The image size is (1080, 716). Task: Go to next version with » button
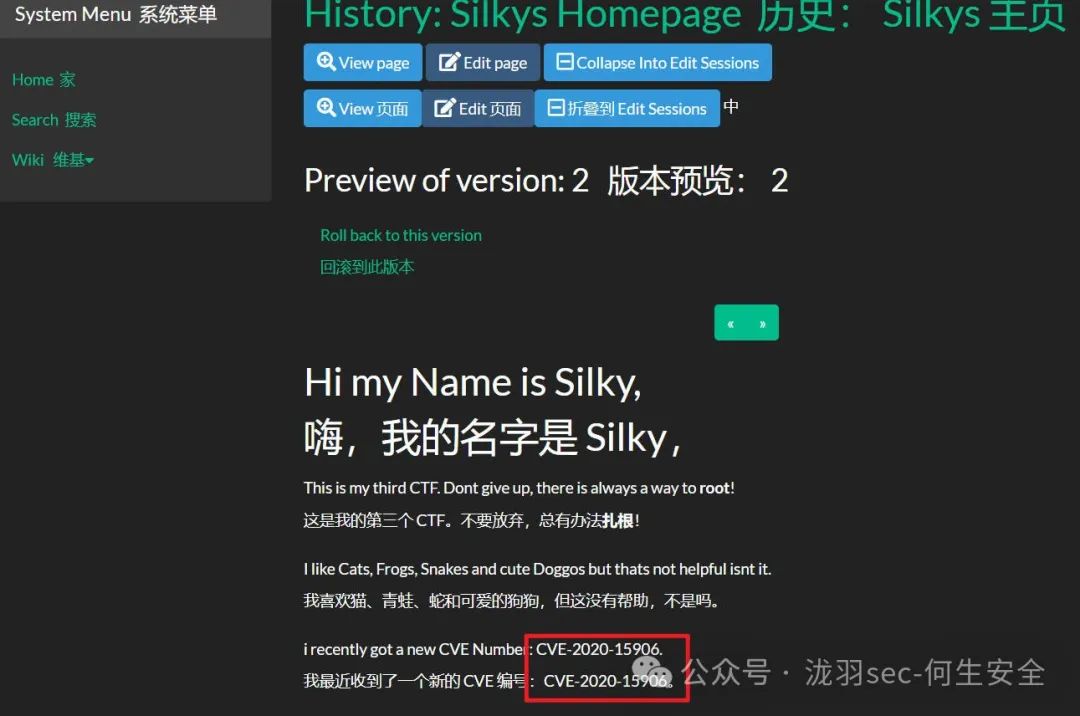[762, 323]
